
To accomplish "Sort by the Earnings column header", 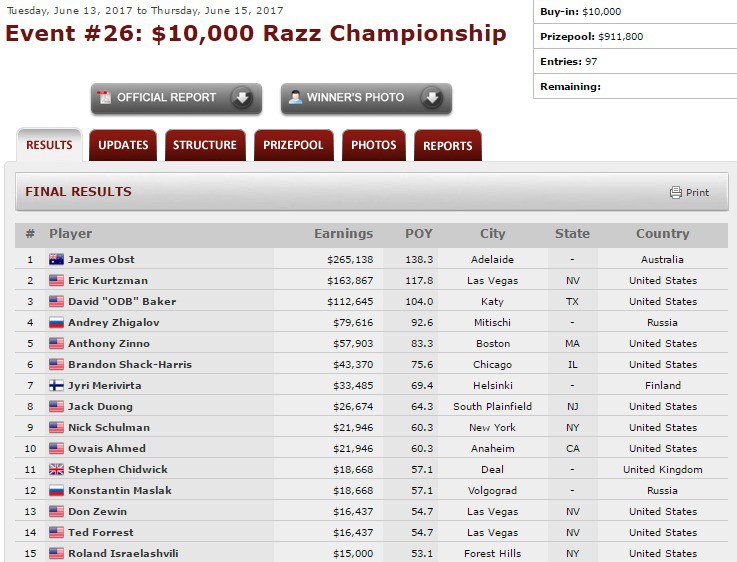I will [343, 234].
